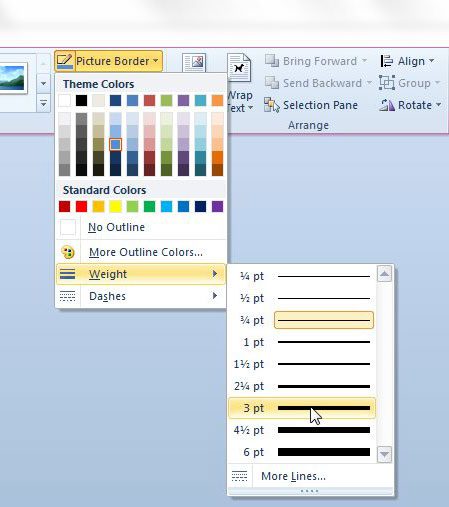Pick the aqua theme color in top row
This screenshot has width=449, height=507.
(200, 100)
